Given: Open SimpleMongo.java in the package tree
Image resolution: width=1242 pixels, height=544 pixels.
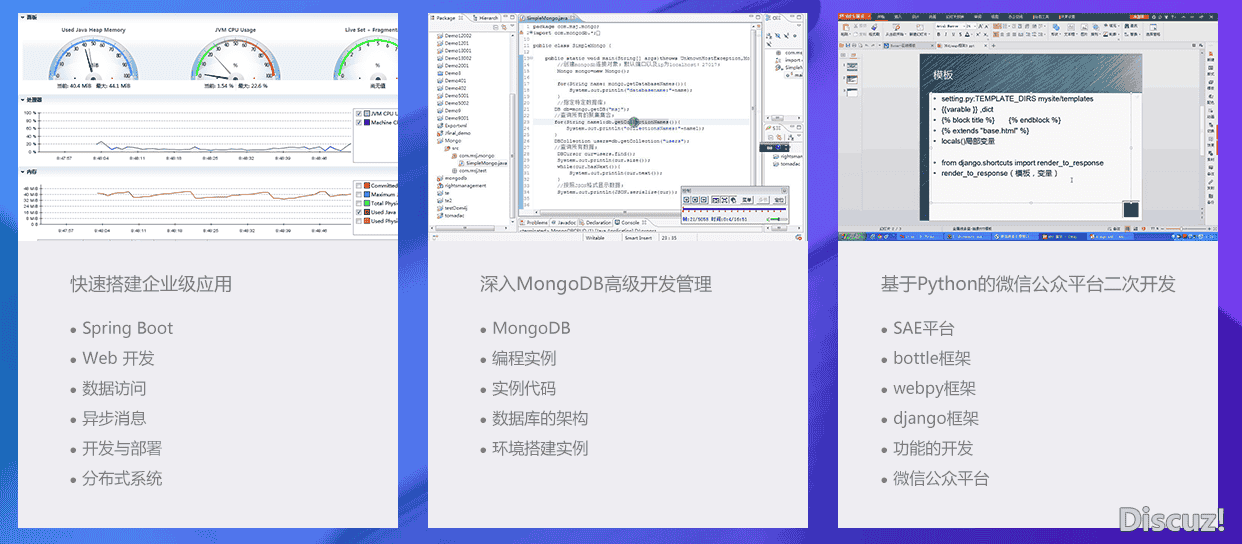Looking at the screenshot, I should [484, 163].
